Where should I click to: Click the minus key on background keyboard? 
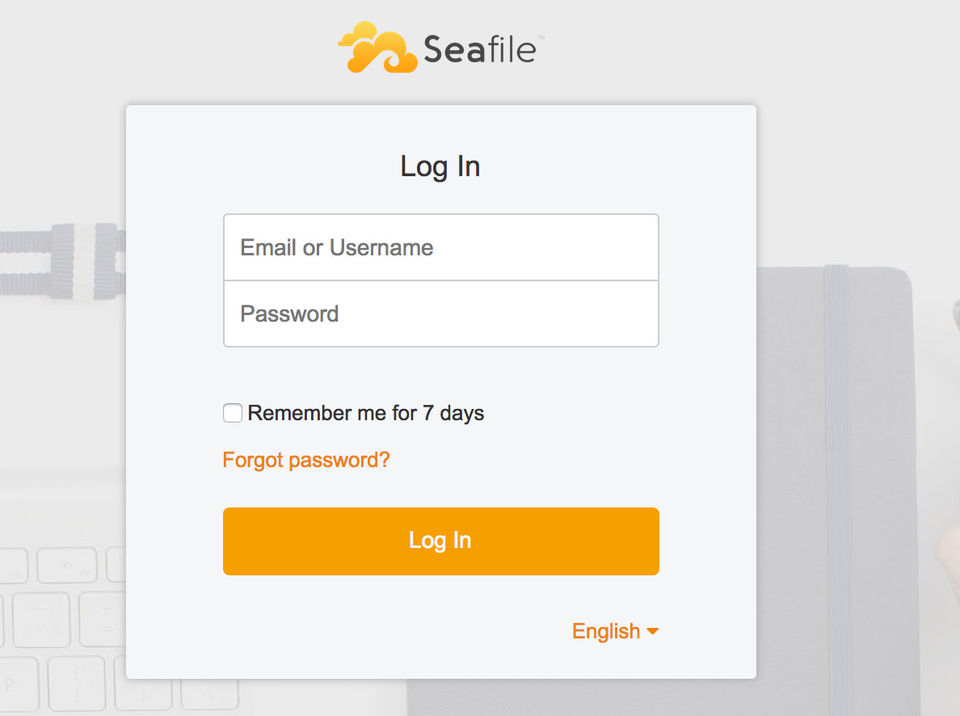pyautogui.click(x=41, y=618)
